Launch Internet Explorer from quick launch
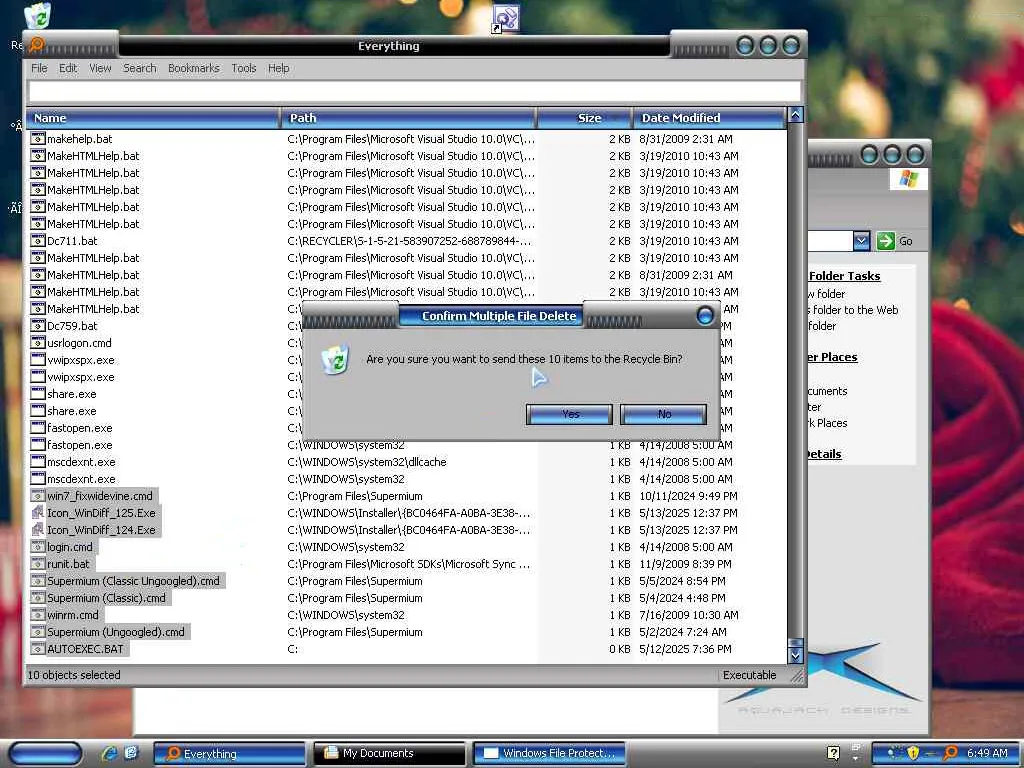Image resolution: width=1024 pixels, height=768 pixels. click(109, 754)
